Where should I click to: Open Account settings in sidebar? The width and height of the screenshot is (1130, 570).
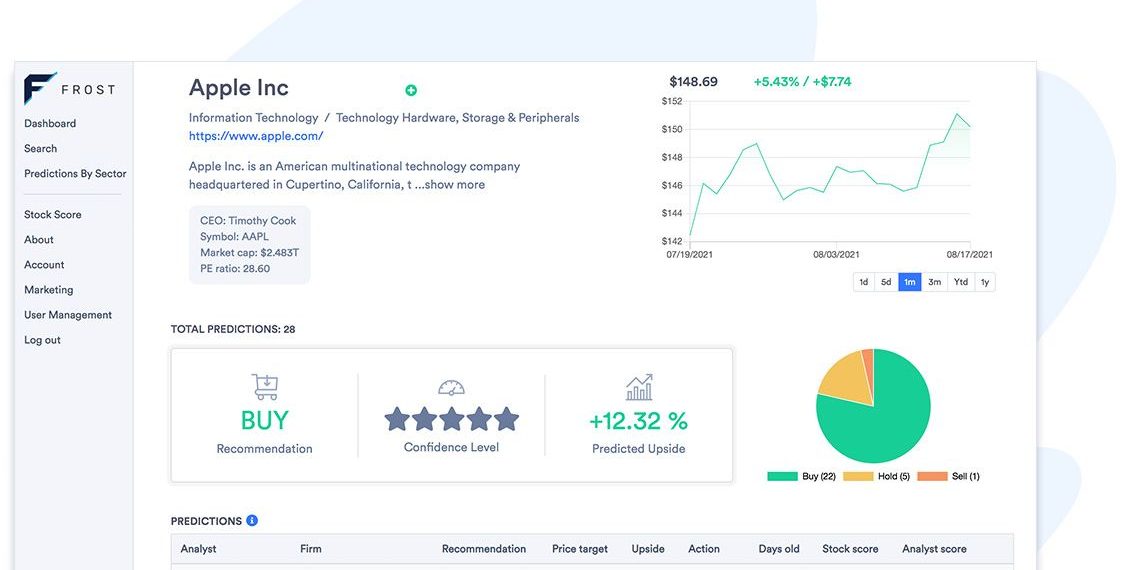[44, 264]
